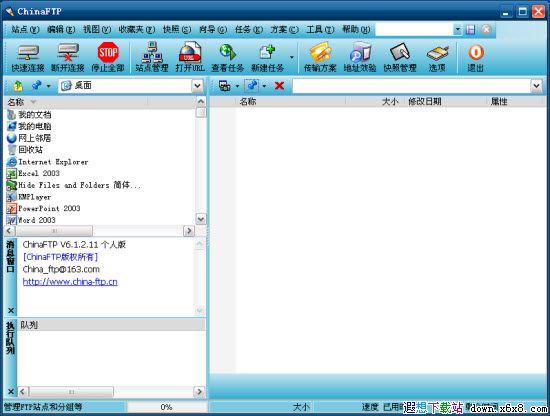550x416 pixels.
Task: Open the 帮助 menu
Action: 356,29
